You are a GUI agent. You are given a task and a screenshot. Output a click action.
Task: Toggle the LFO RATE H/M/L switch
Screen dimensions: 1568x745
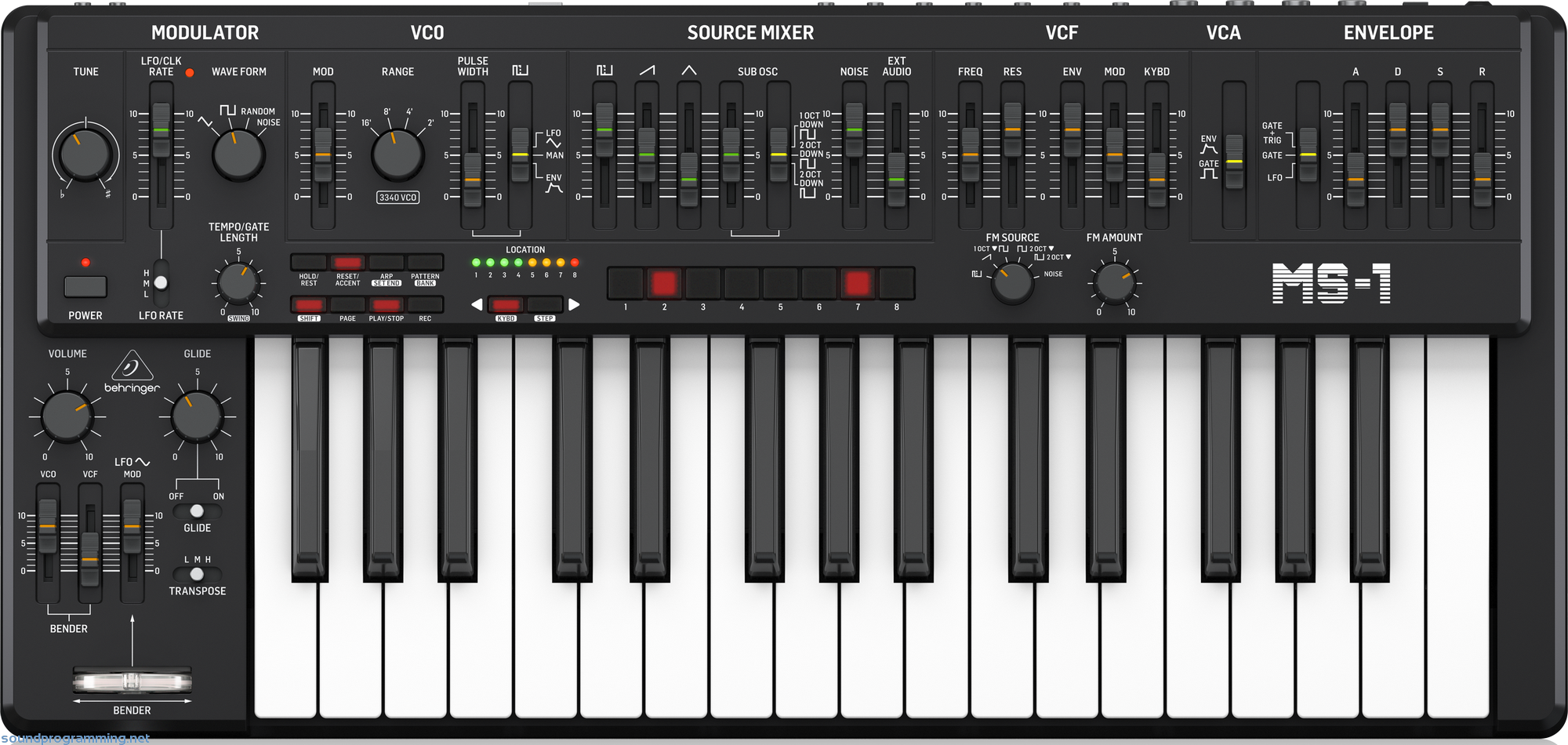161,282
